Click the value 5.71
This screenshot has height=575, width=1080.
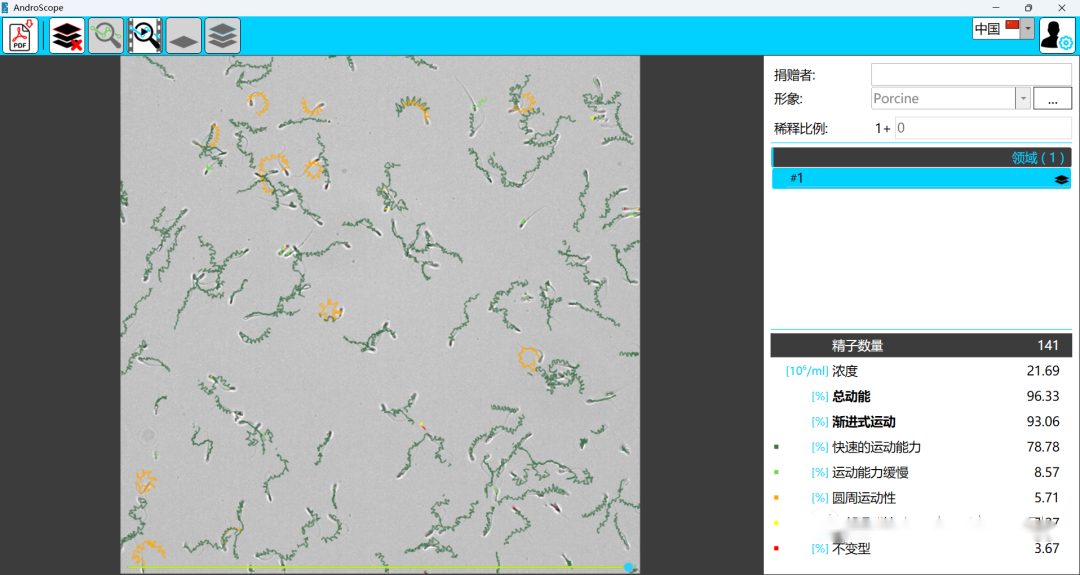(1047, 497)
